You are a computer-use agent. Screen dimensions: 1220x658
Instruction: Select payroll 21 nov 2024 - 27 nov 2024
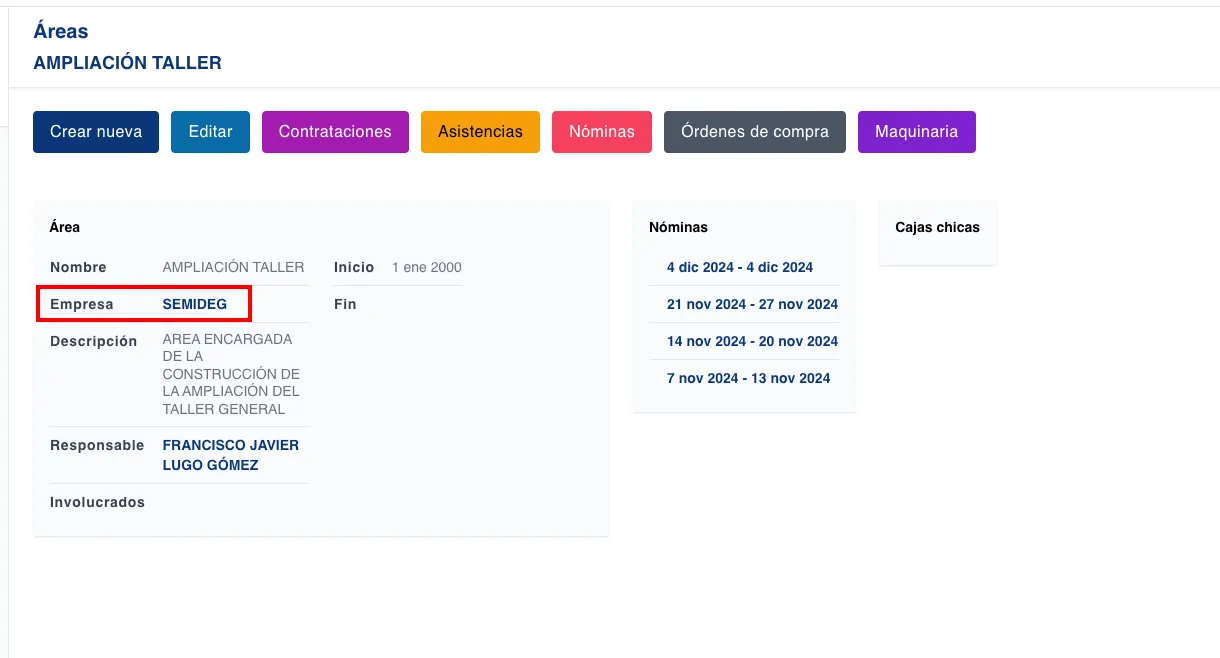click(x=752, y=304)
